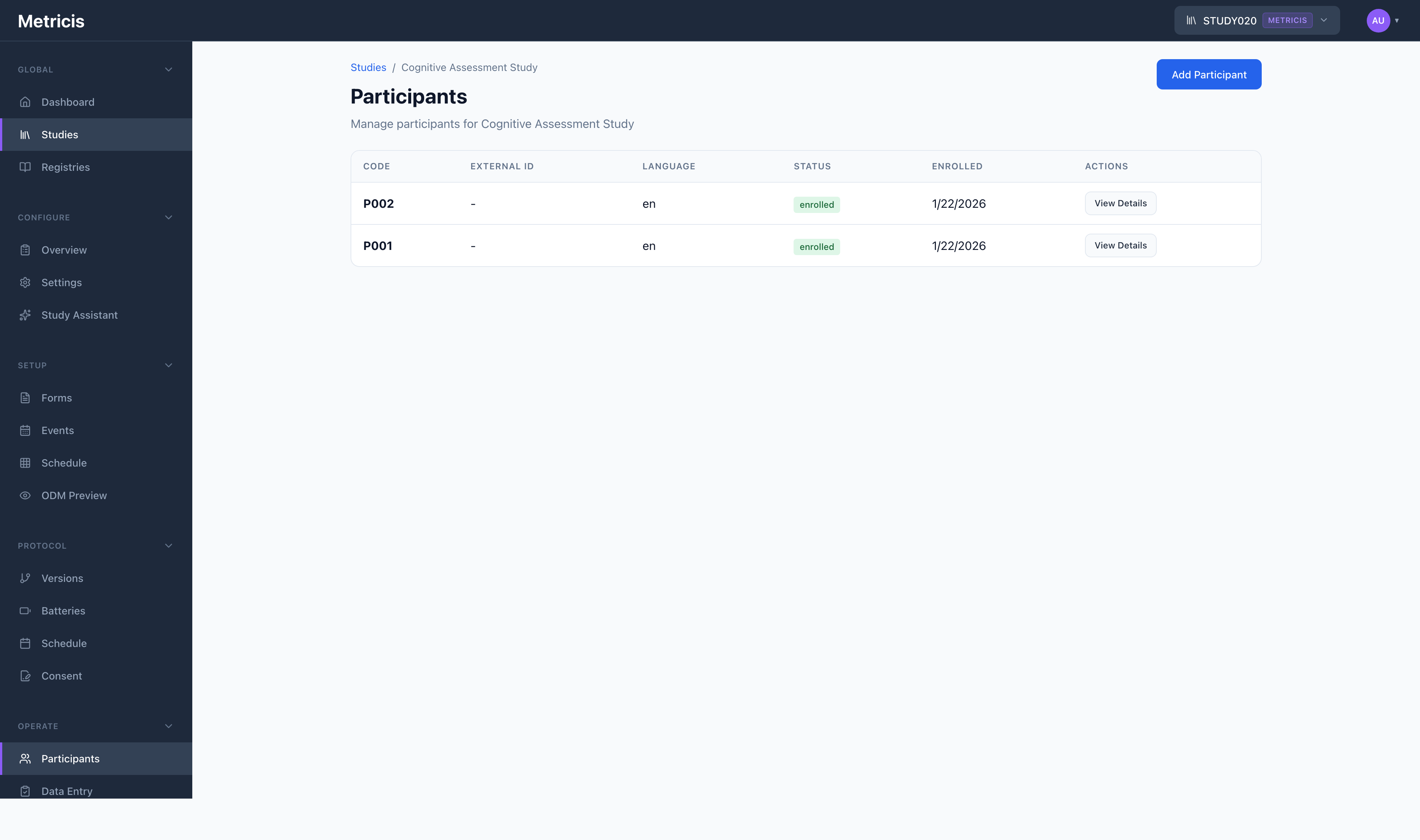Screen dimensions: 1420x840
Task: Collapse the Configure section
Action: coord(169,217)
